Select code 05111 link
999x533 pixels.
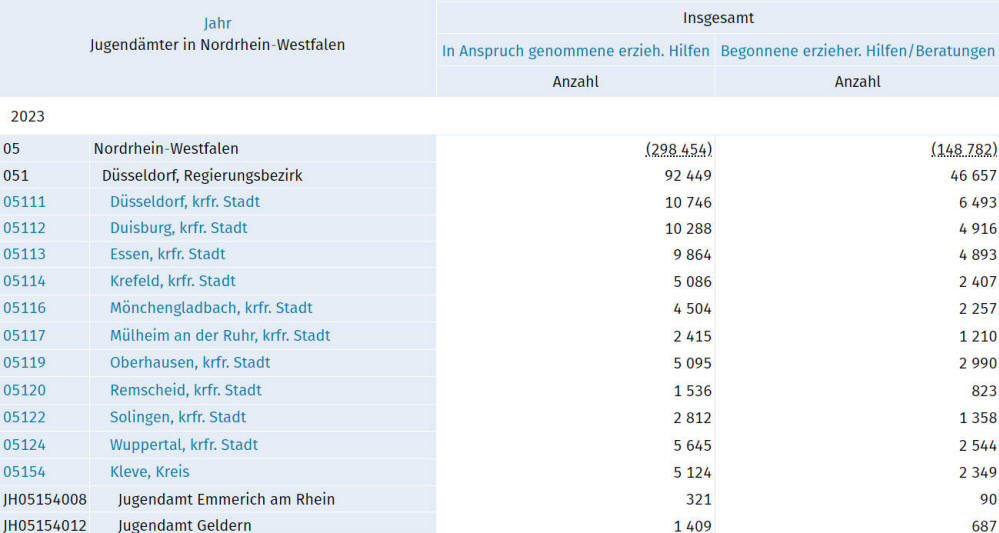[24, 202]
